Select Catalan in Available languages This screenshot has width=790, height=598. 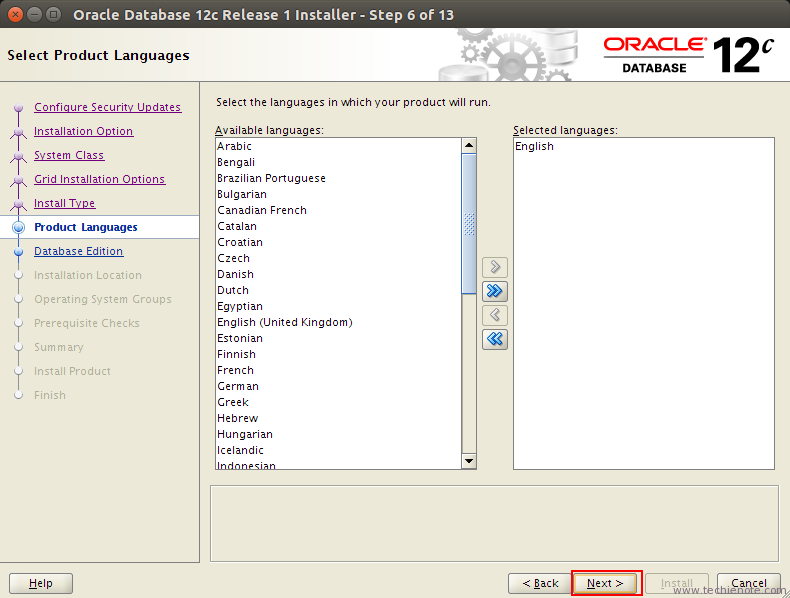pos(338,226)
